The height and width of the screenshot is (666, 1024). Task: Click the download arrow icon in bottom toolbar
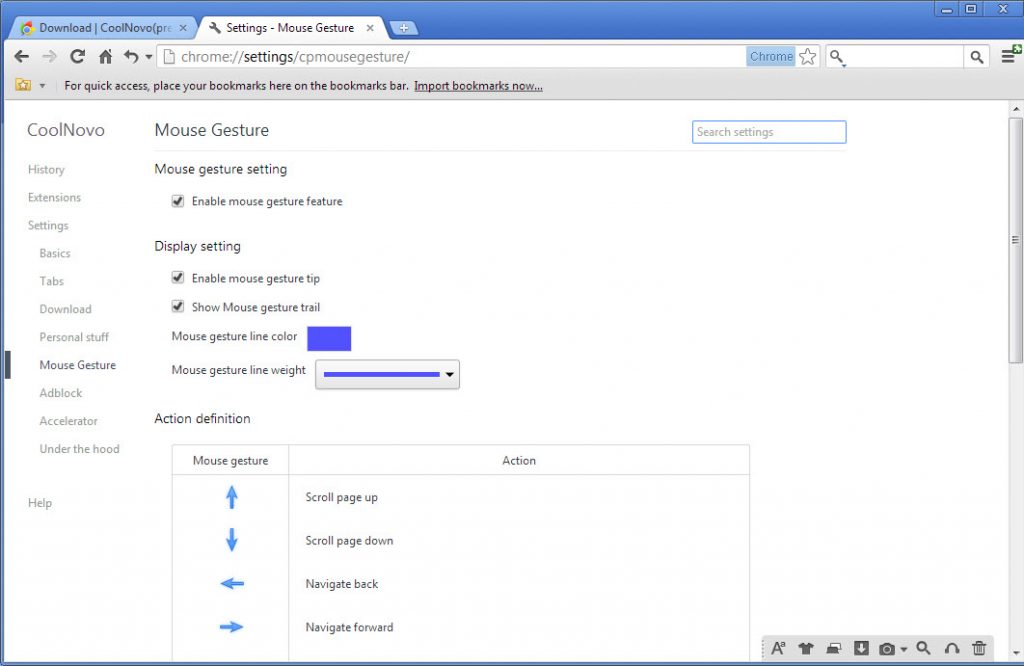(861, 648)
